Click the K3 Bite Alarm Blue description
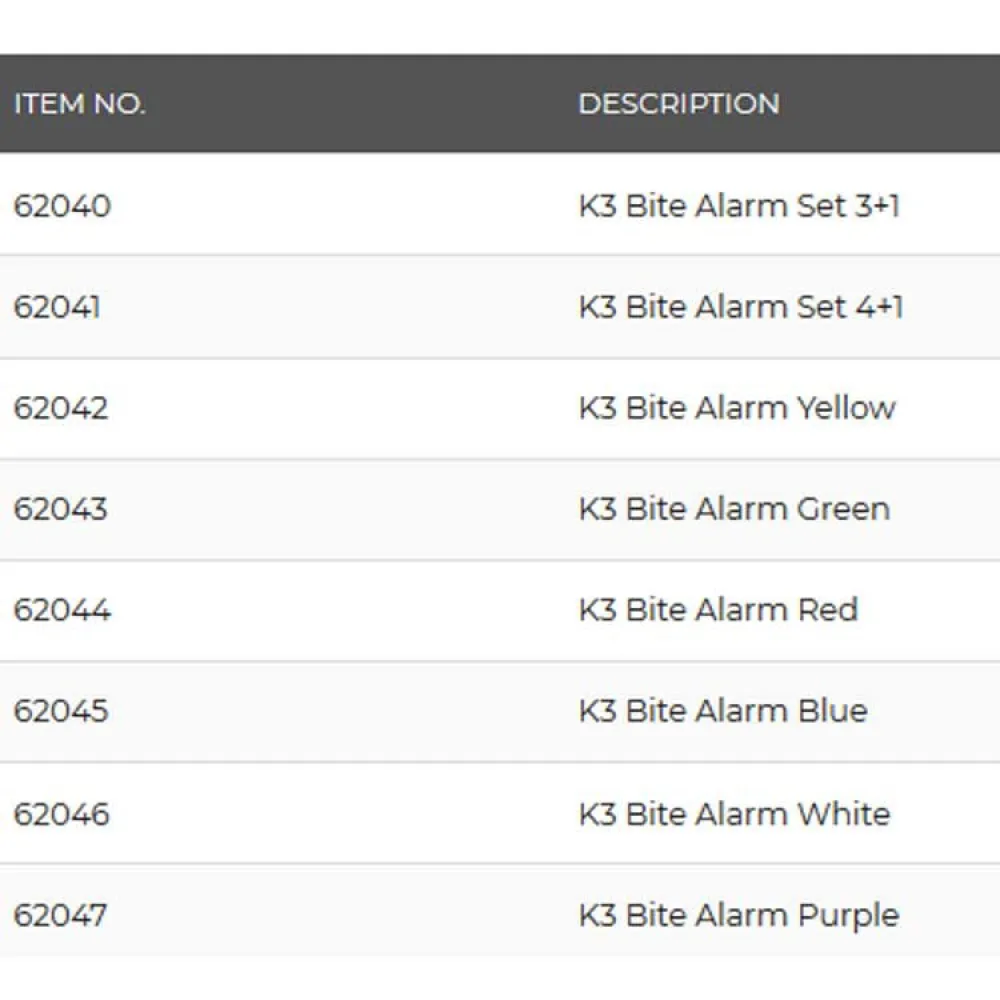 723,711
